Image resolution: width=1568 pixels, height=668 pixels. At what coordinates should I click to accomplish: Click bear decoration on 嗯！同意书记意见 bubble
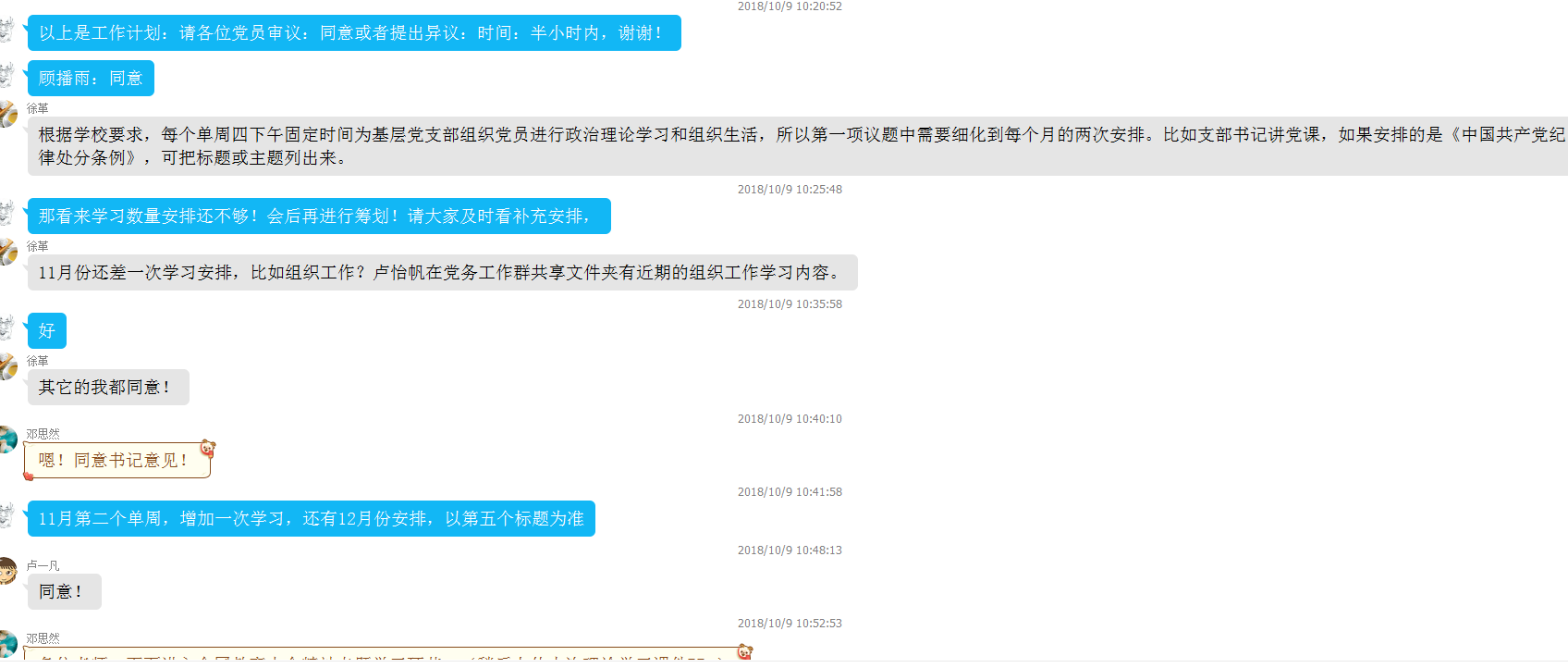pyautogui.click(x=208, y=449)
